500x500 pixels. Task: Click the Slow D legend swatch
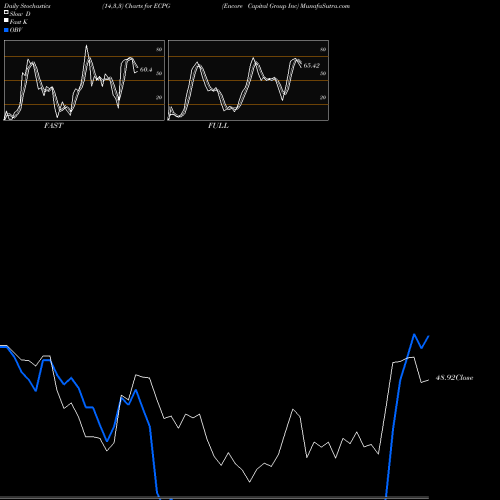[6, 13]
